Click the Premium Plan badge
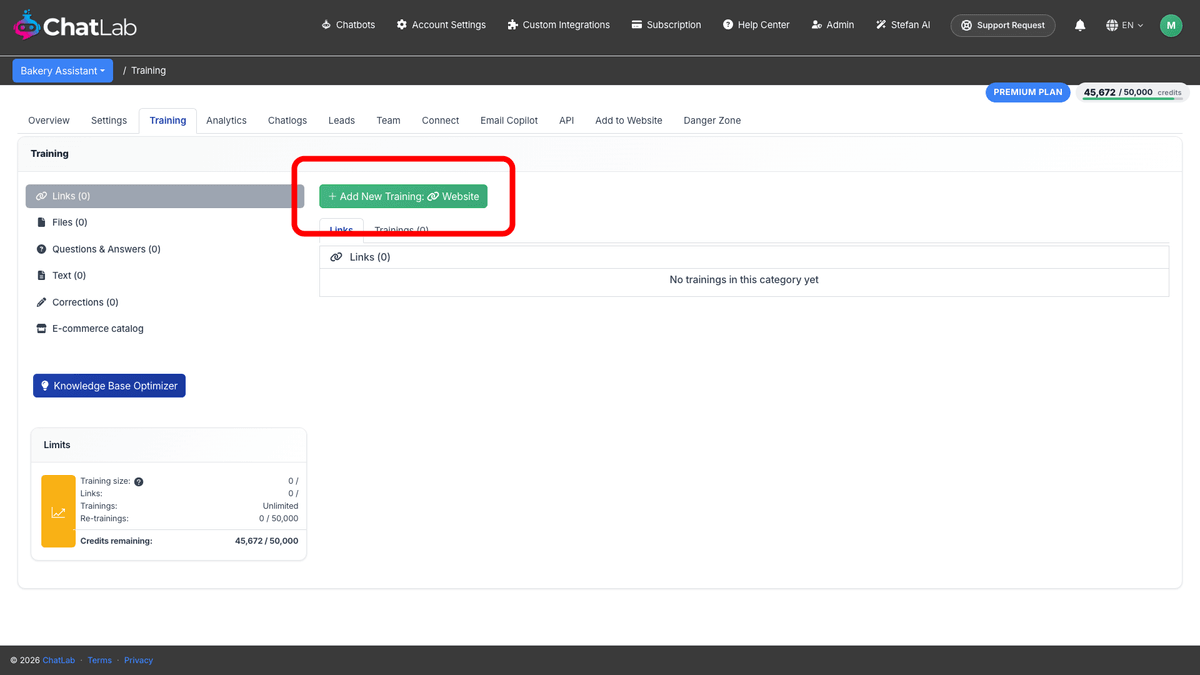The height and width of the screenshot is (675, 1200). pos(1028,92)
